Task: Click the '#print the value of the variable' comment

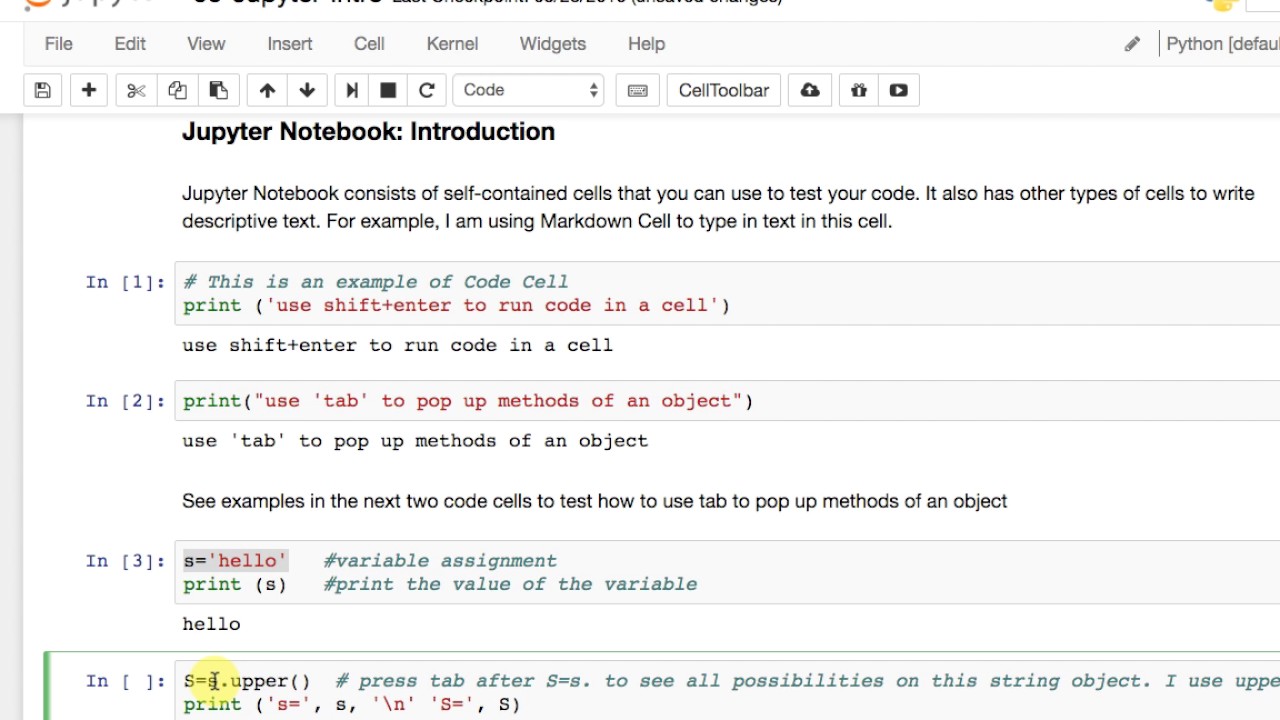Action: (x=510, y=584)
